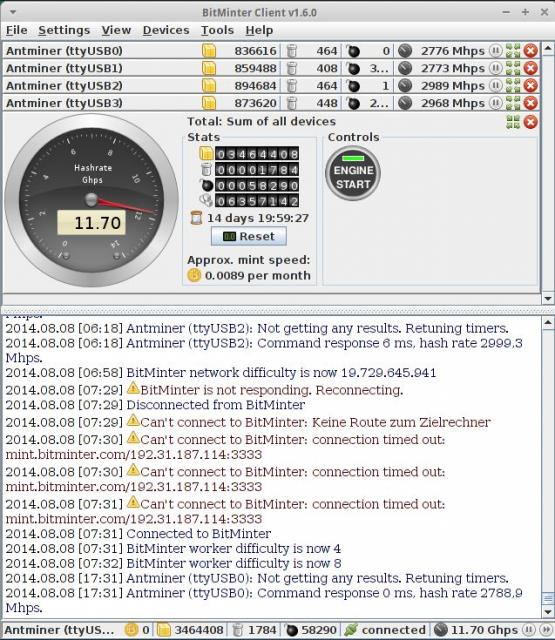The image size is (555, 640).
Task: Click log line 'Disconnected from BitMinter'
Action: click(216, 405)
